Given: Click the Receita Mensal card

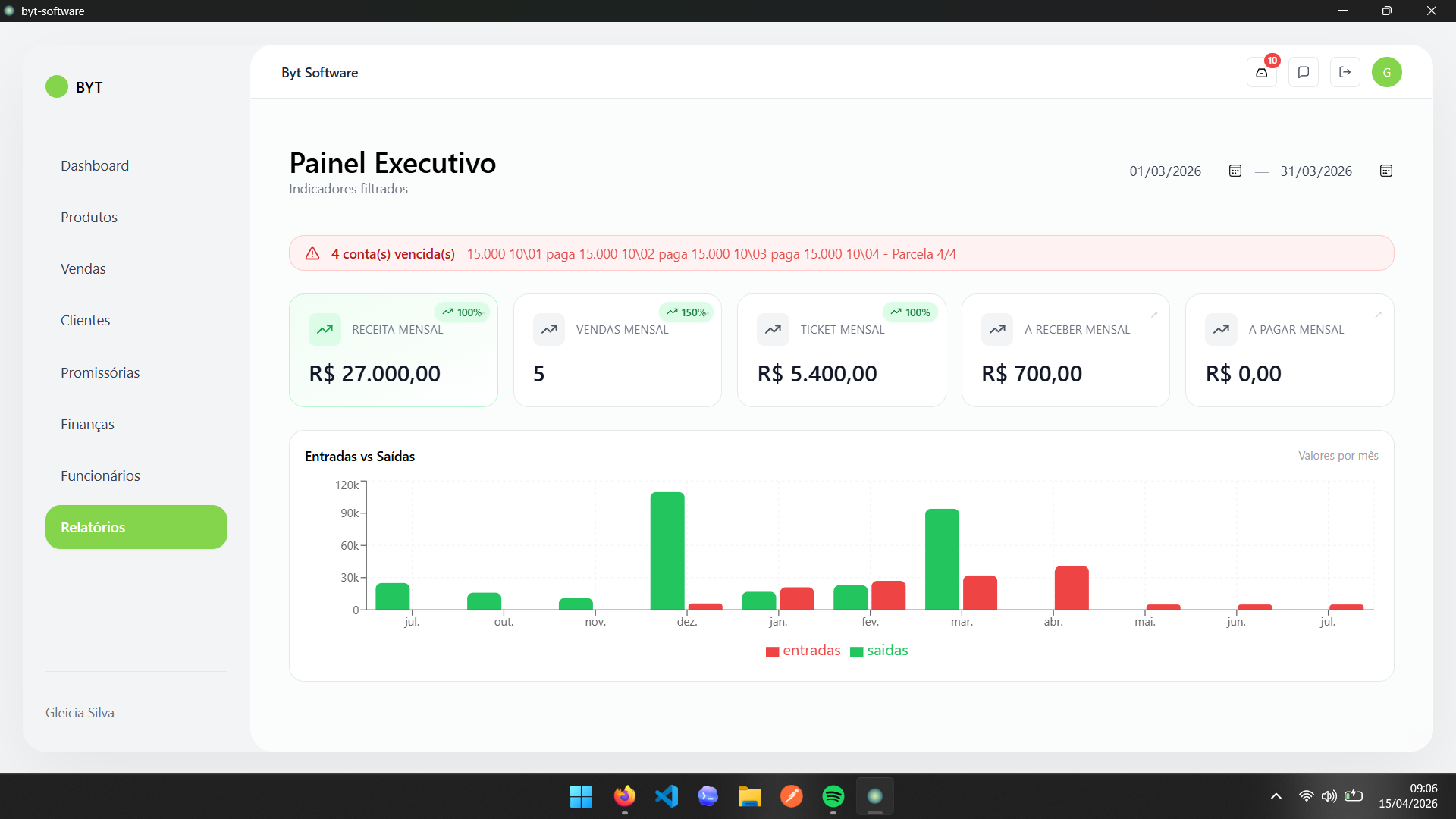Looking at the screenshot, I should pyautogui.click(x=393, y=350).
